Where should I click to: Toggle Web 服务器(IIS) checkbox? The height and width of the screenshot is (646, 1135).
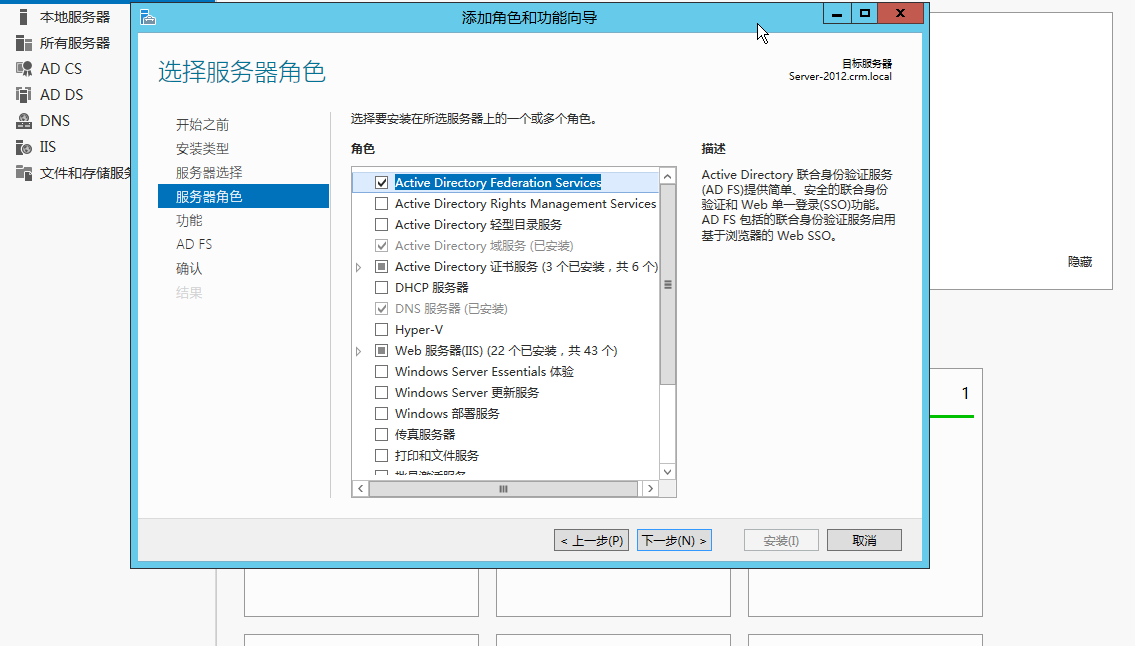click(x=381, y=351)
